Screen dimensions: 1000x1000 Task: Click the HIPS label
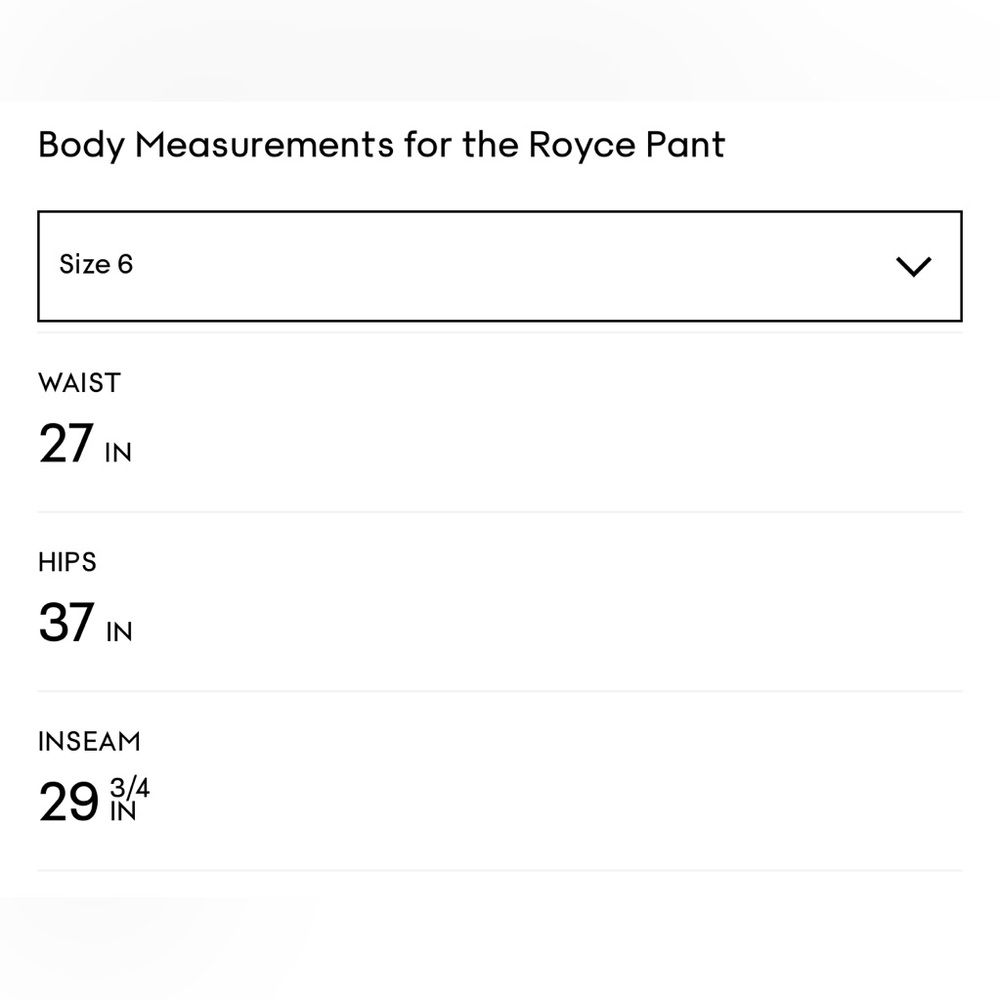coord(67,562)
